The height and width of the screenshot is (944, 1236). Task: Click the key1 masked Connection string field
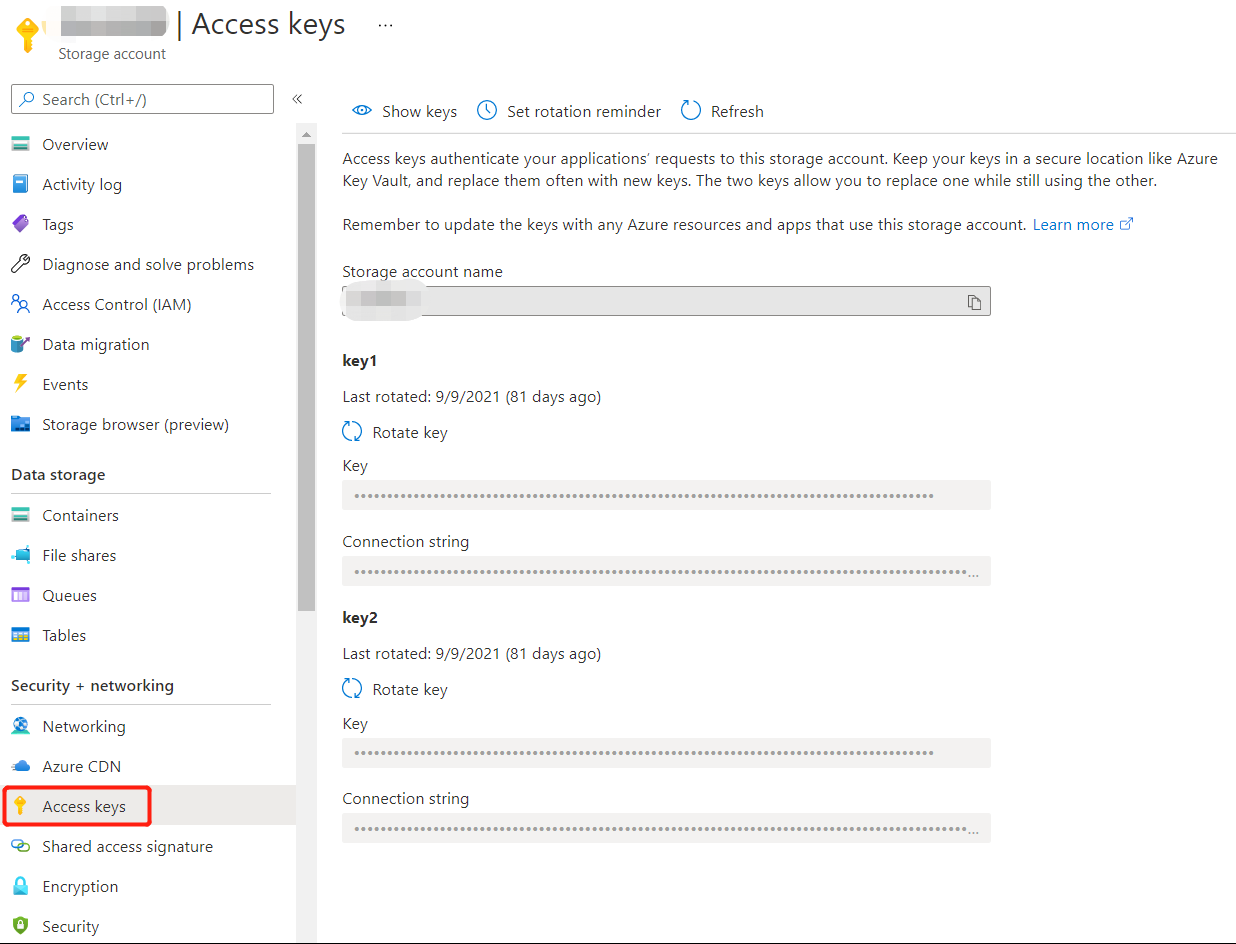666,571
